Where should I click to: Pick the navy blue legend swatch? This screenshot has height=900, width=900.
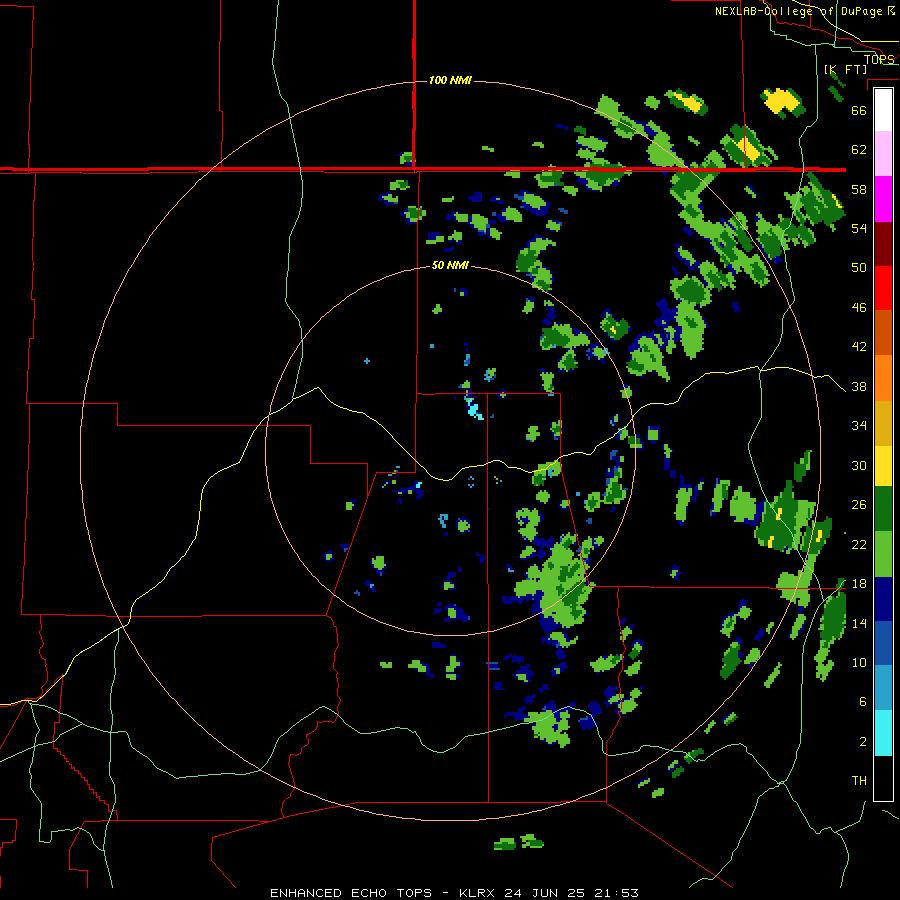883,599
